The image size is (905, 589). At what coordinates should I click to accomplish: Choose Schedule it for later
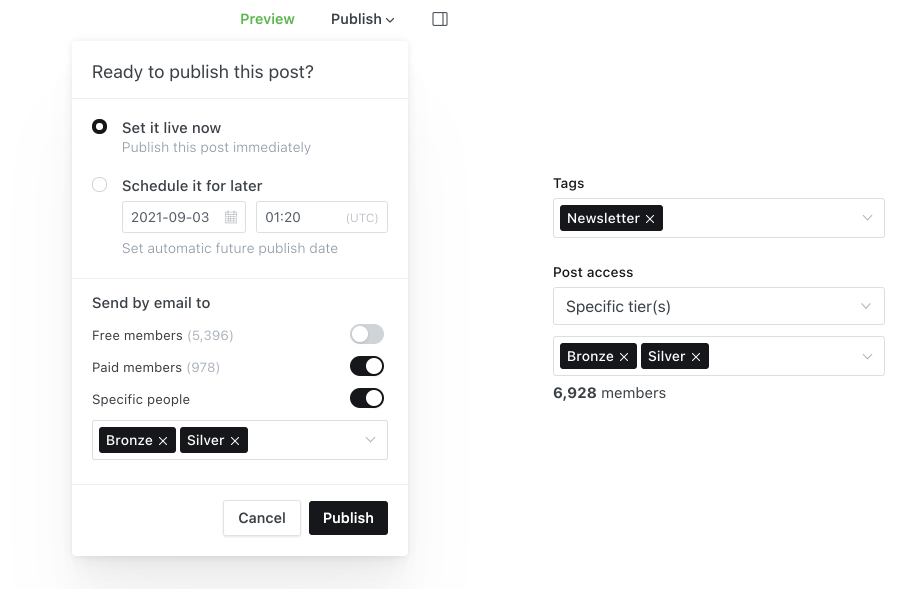(x=99, y=185)
